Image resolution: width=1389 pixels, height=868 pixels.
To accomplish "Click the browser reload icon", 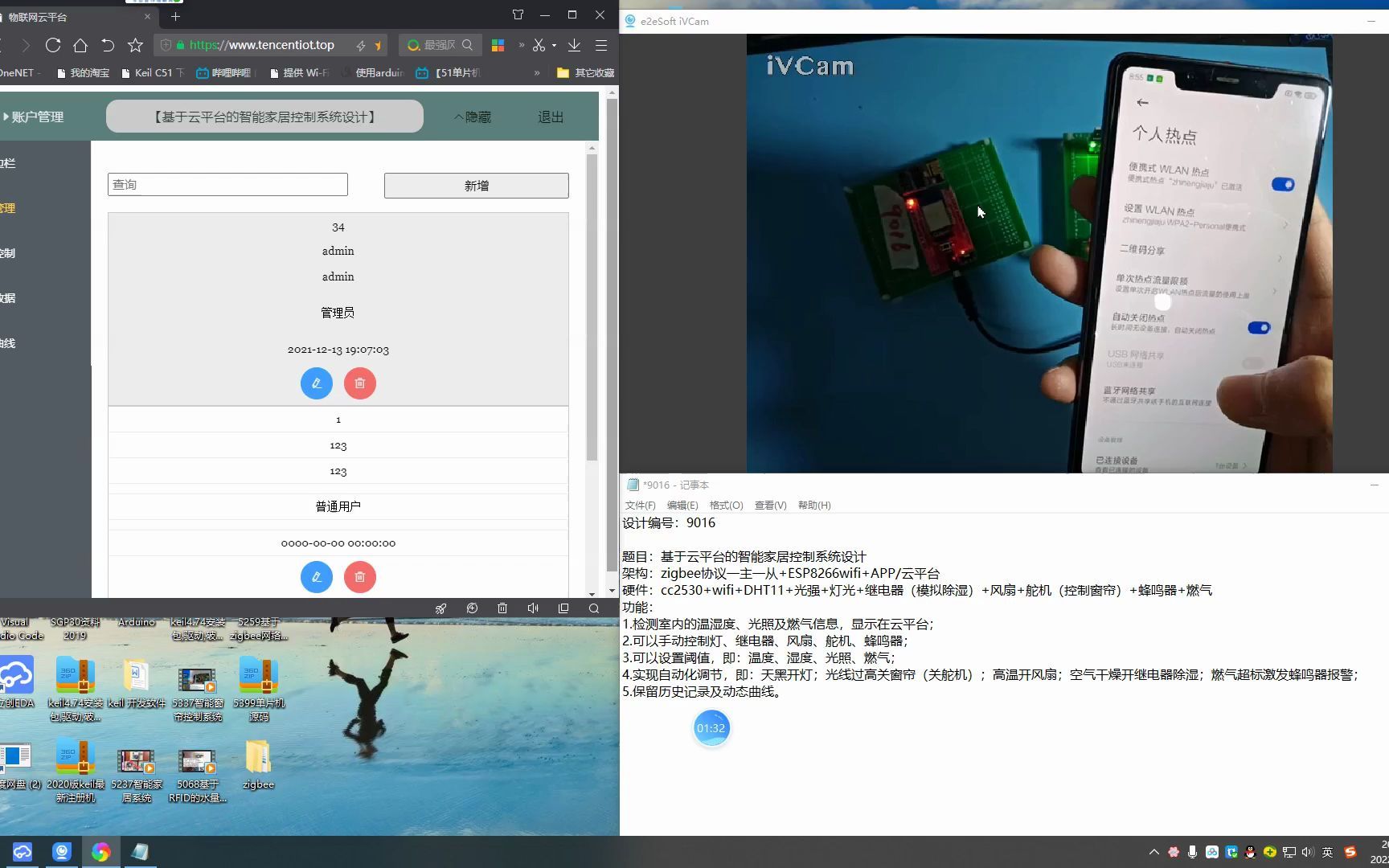I will [53, 45].
